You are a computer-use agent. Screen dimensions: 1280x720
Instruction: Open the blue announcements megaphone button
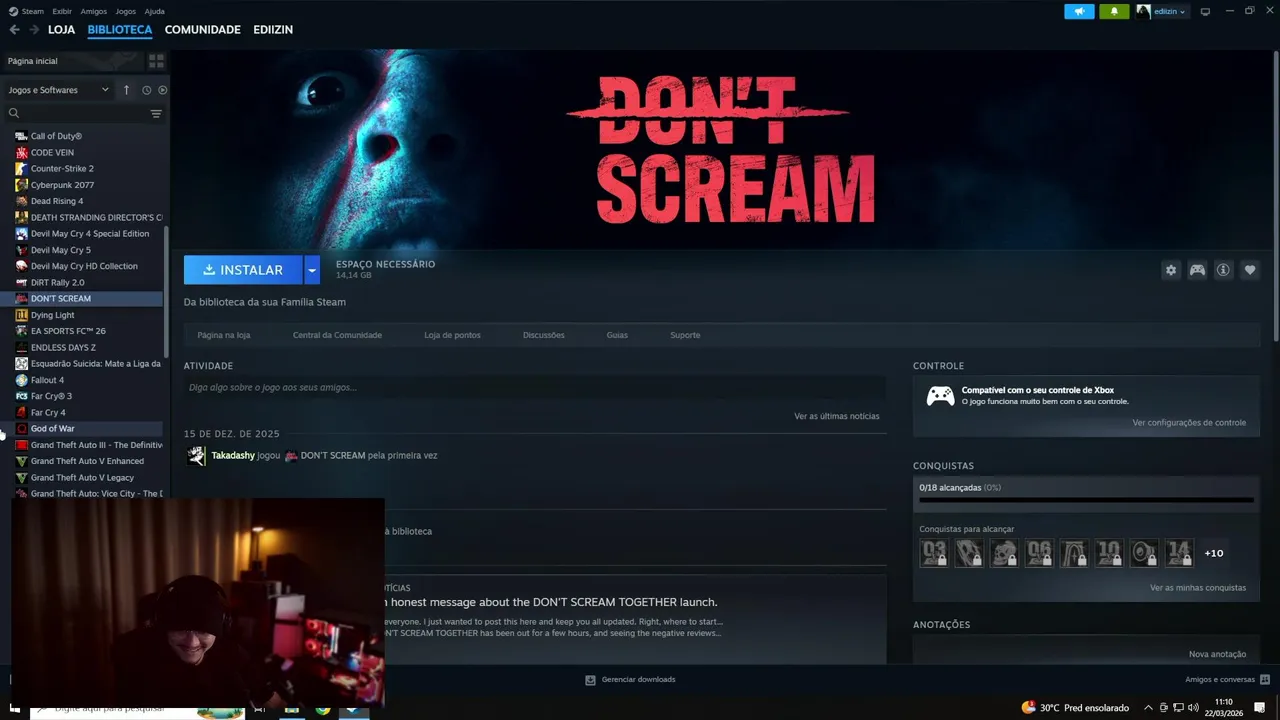click(1079, 11)
